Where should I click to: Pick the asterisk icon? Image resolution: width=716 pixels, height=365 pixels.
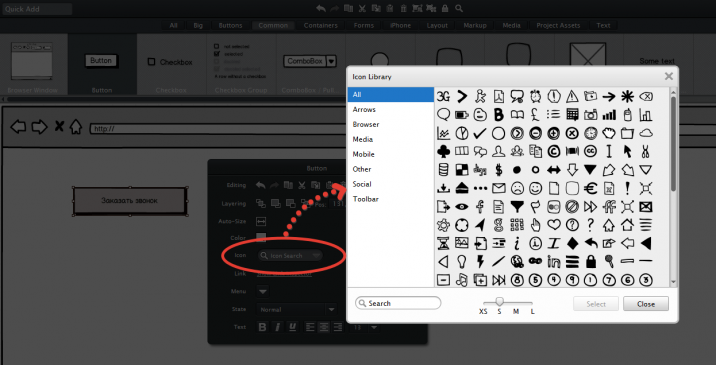coord(627,96)
